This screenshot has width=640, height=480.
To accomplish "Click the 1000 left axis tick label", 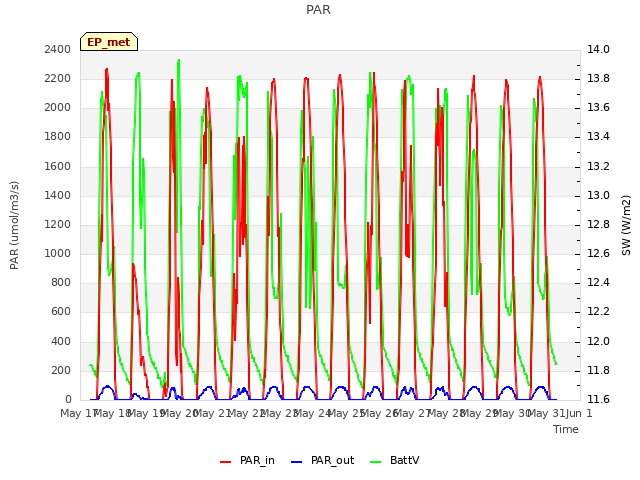I will pyautogui.click(x=58, y=253).
